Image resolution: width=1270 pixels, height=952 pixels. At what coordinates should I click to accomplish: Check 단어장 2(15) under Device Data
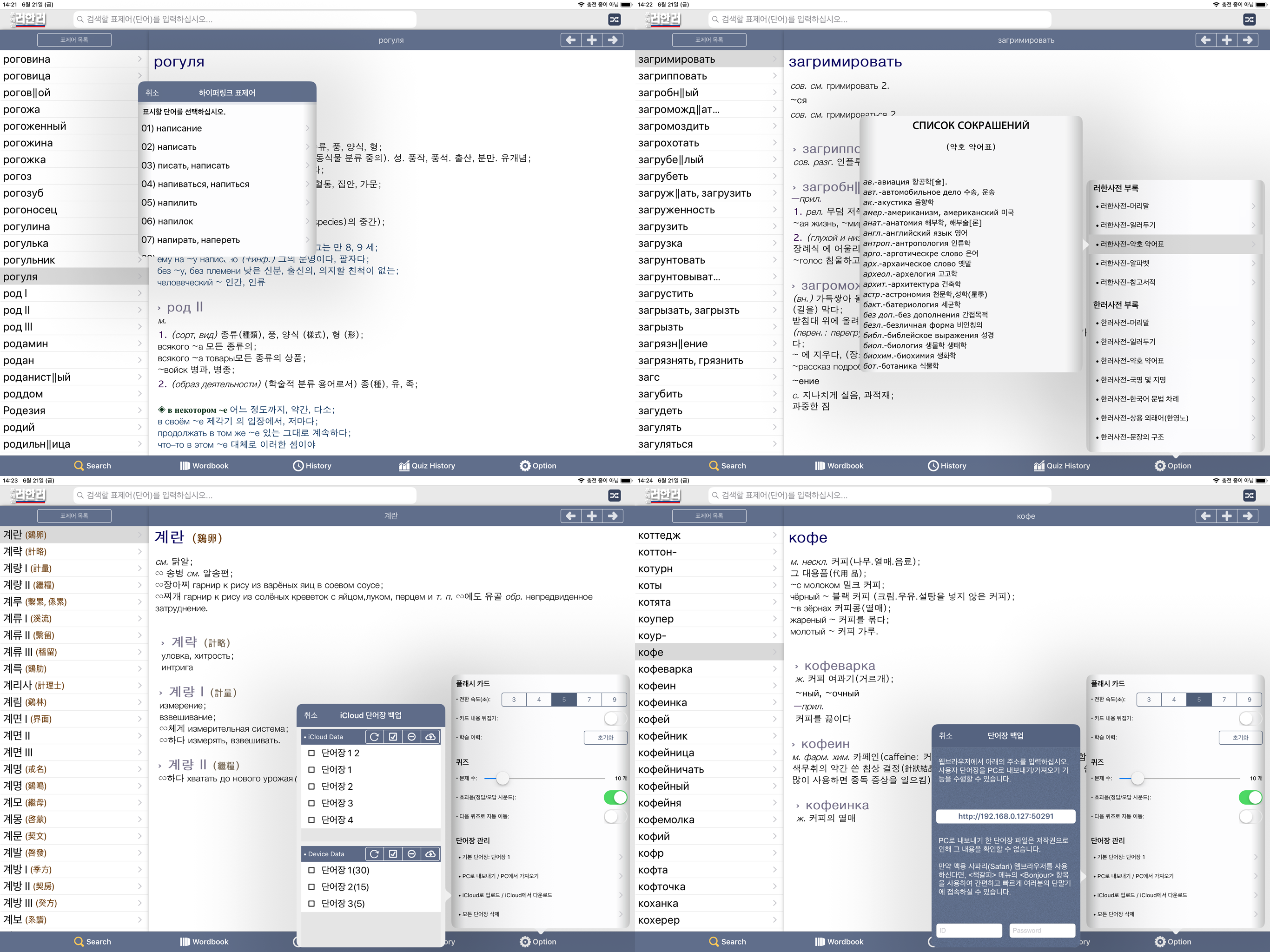tap(312, 886)
